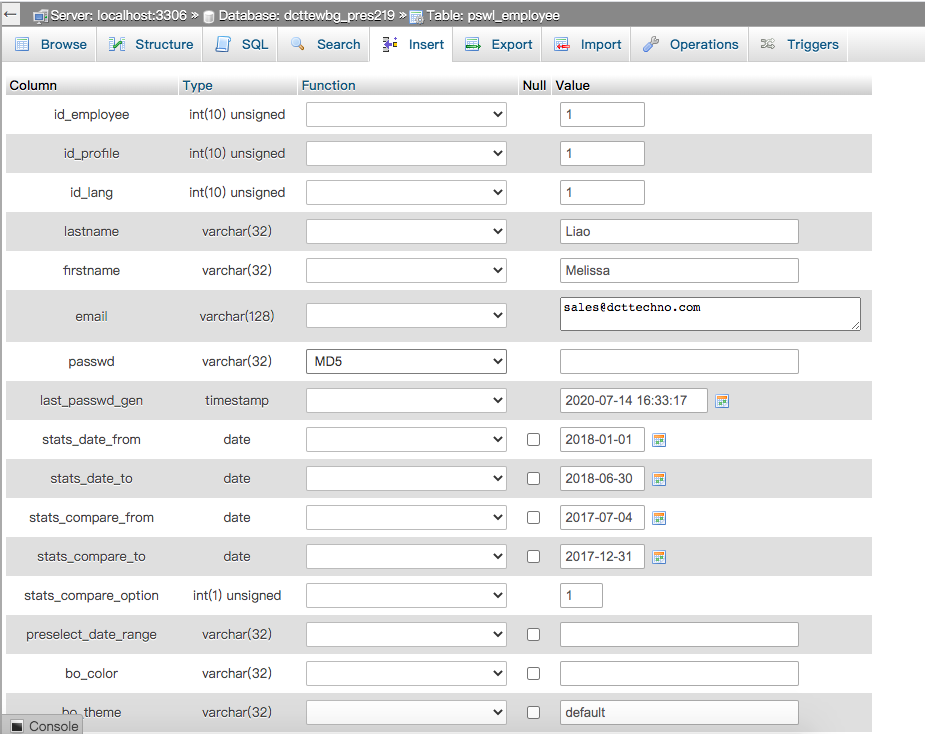Open the Function dropdown for stats_date_from
925x734 pixels.
tap(406, 440)
